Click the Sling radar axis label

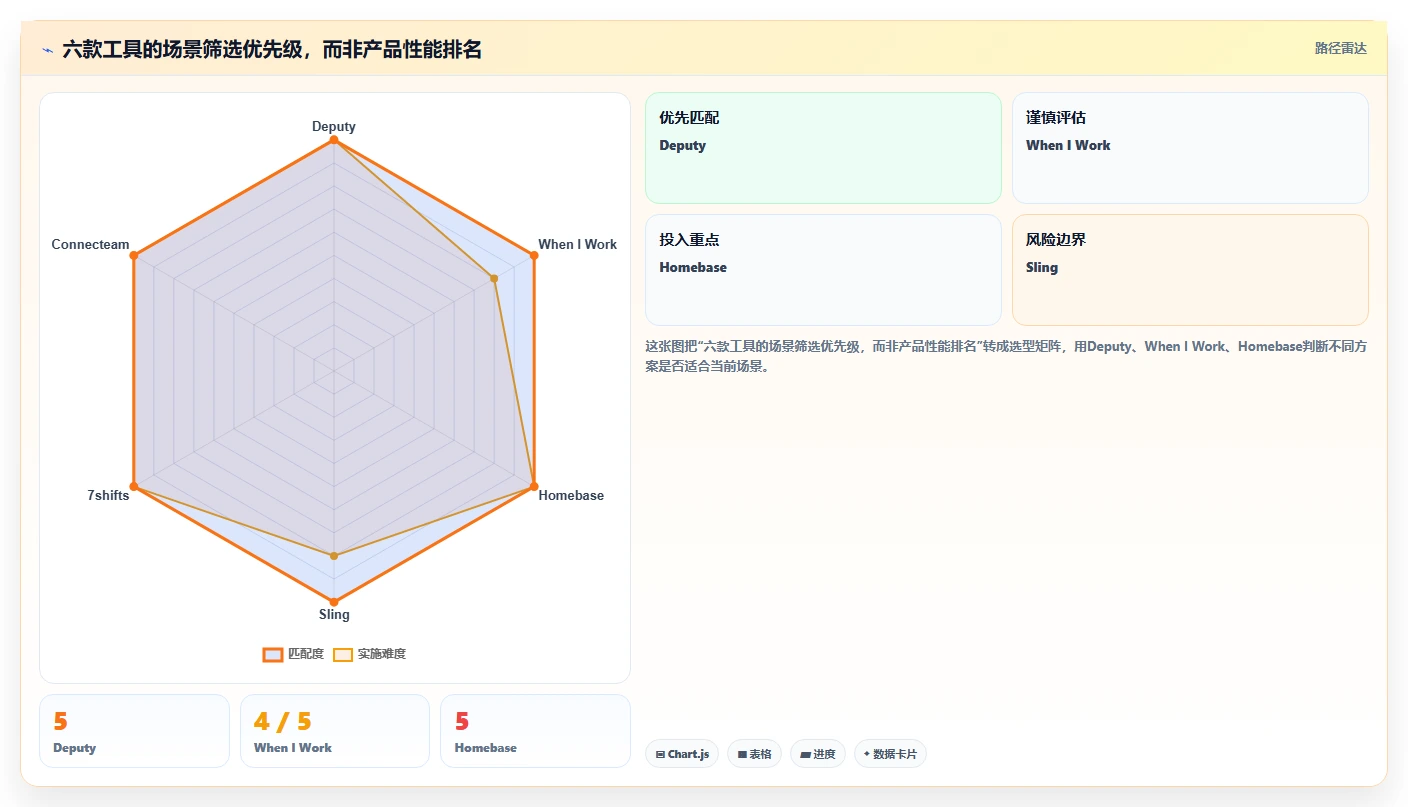tap(334, 614)
